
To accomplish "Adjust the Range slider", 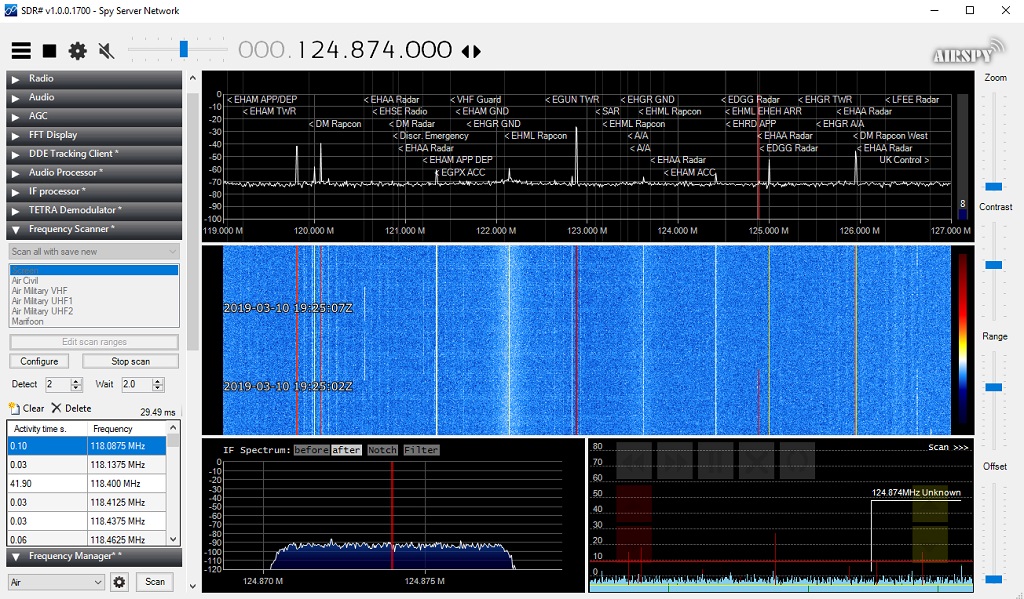I will click(994, 387).
